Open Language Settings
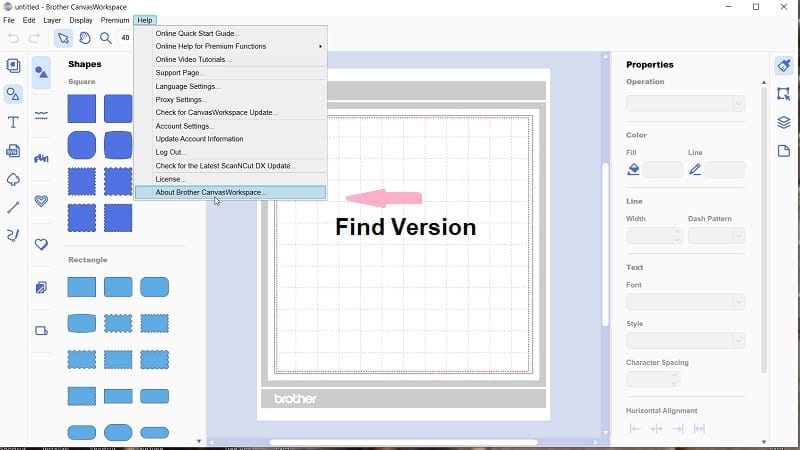This screenshot has height=450, width=800. (x=231, y=86)
